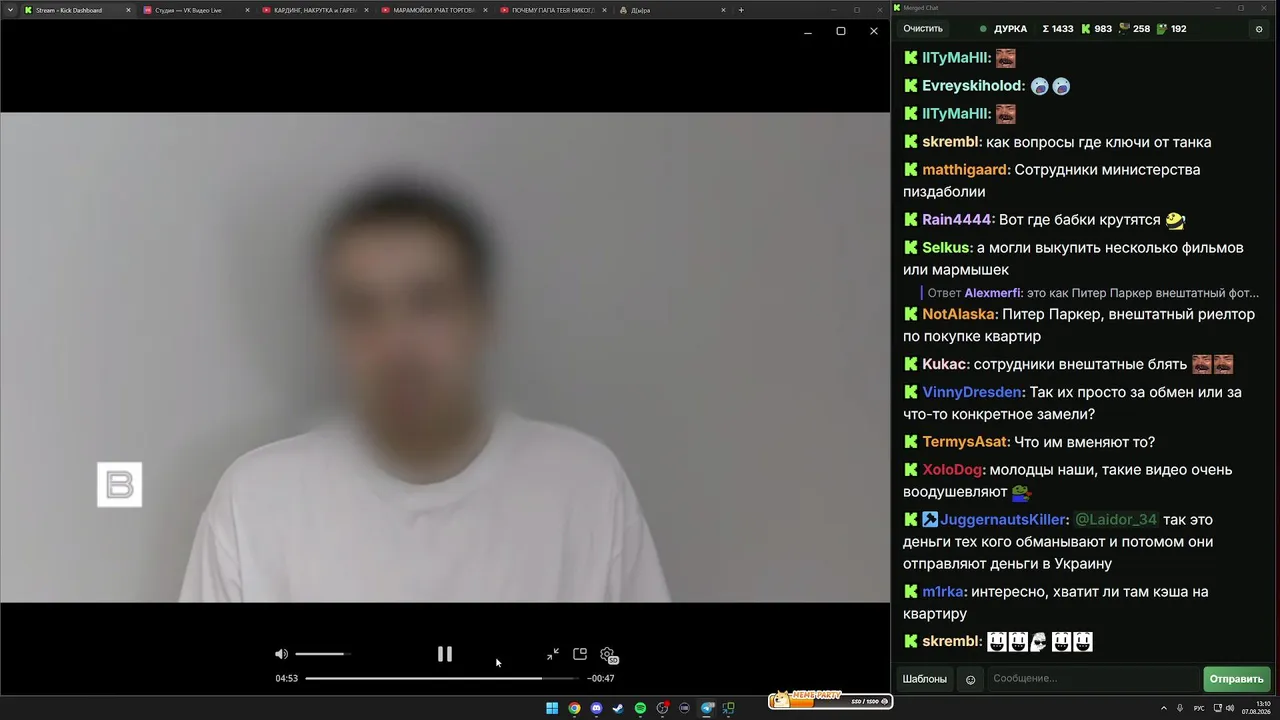Close the КАРДИНГ, НАКРУТКА tab
This screenshot has width=1280, height=720.
(x=366, y=10)
